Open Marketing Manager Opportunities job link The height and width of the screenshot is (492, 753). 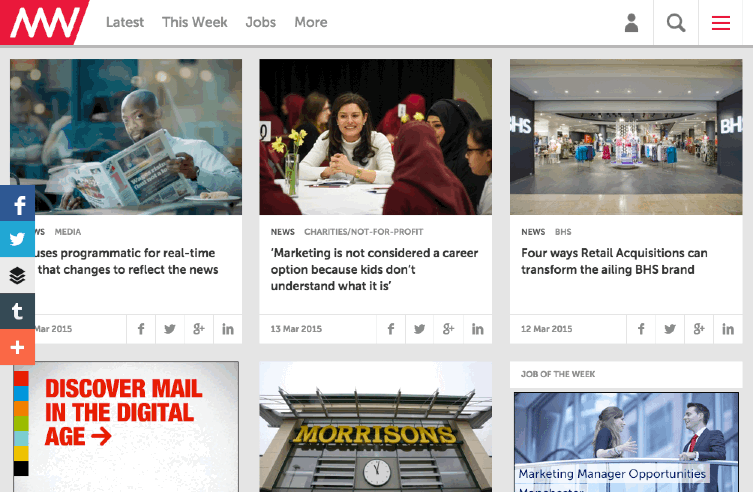pos(612,474)
